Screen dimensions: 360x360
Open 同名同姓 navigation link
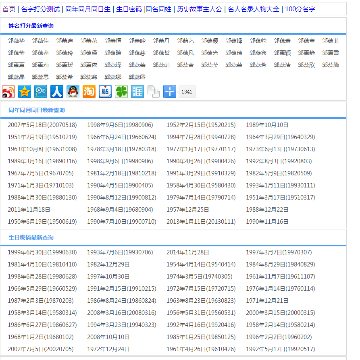159,9
